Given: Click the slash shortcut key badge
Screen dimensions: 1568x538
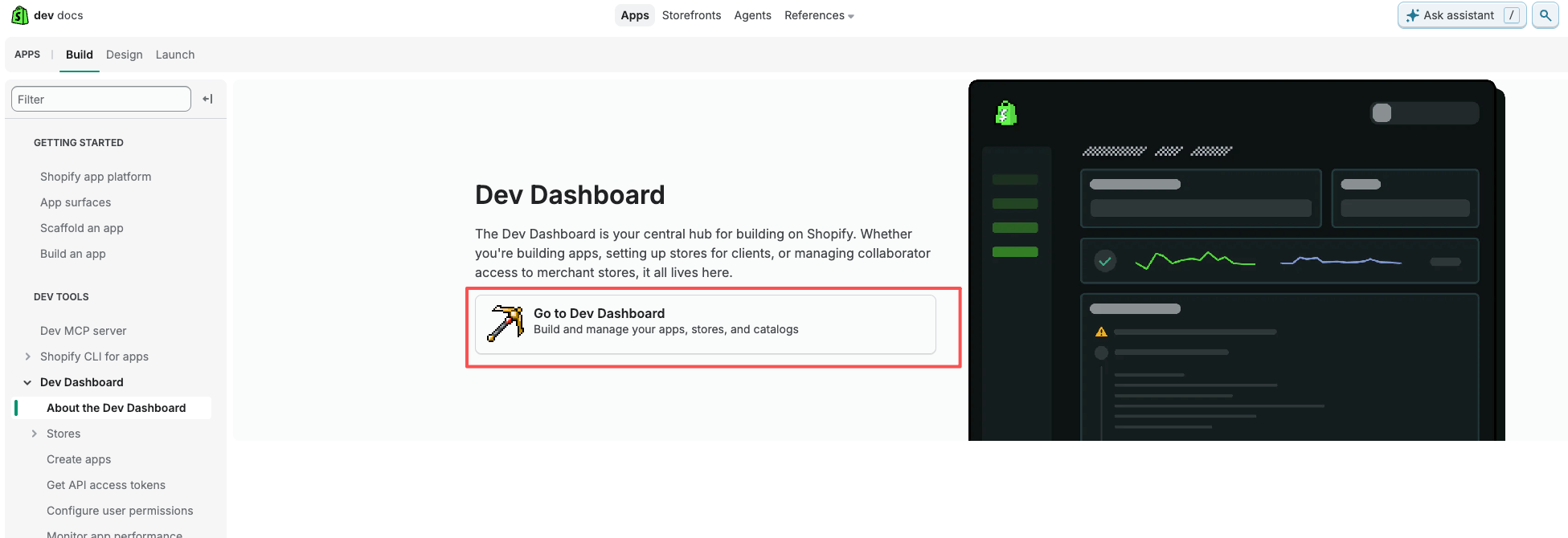Looking at the screenshot, I should click(x=1511, y=15).
